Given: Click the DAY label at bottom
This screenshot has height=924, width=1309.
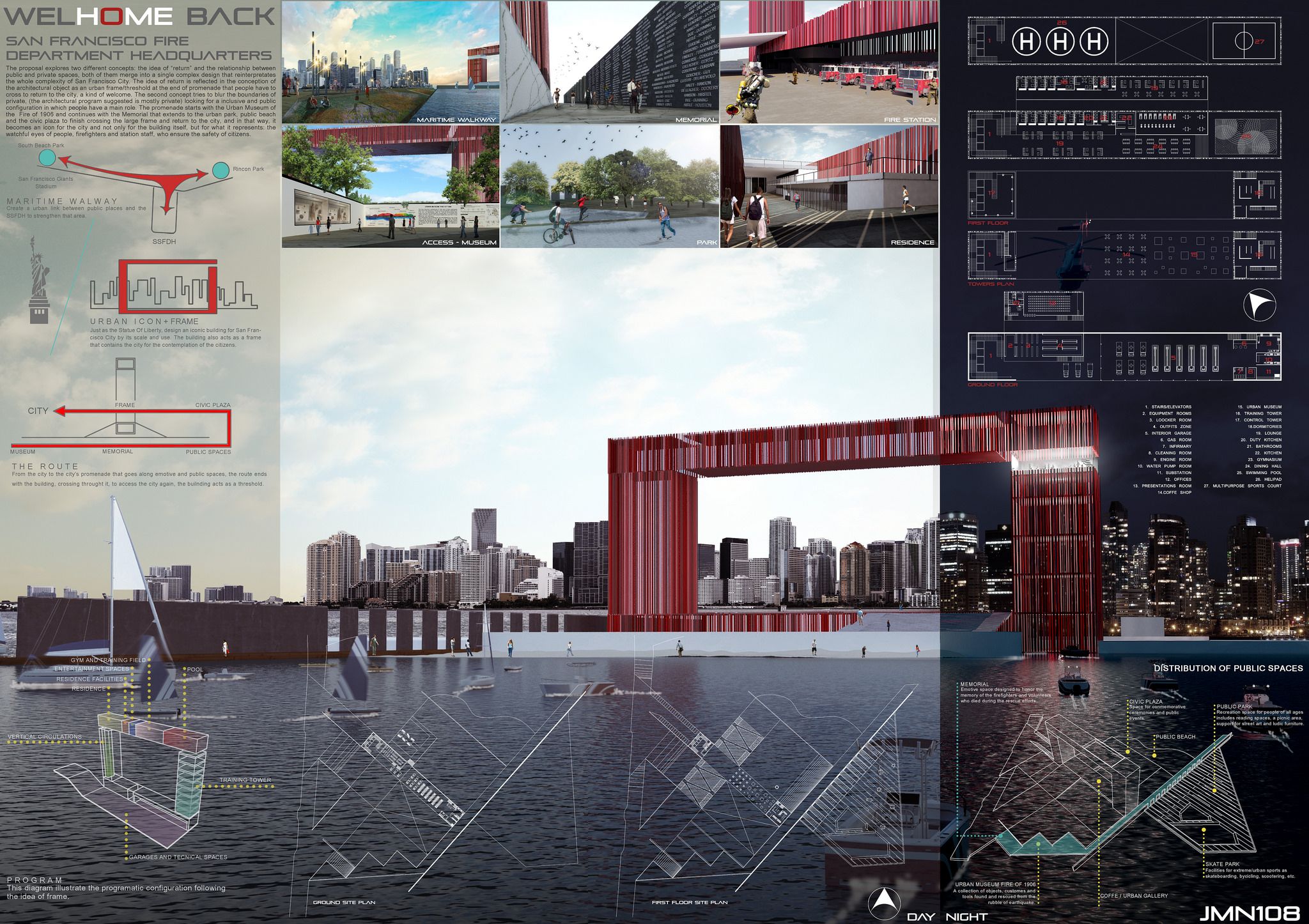Looking at the screenshot, I should coord(922,916).
